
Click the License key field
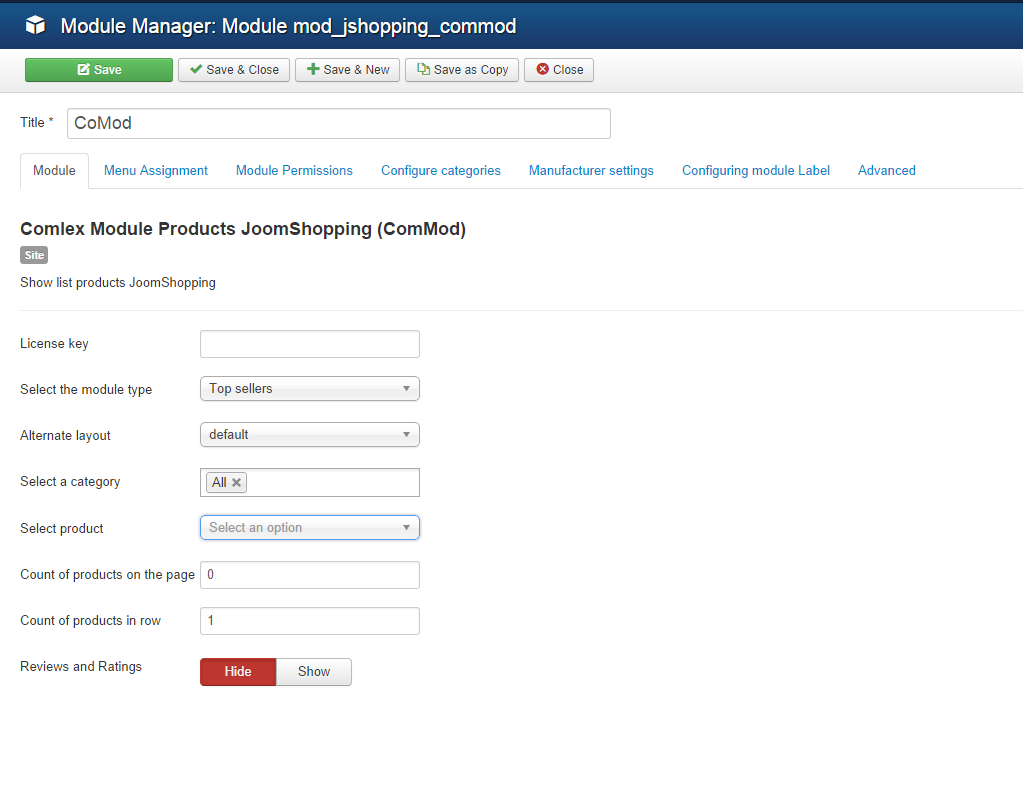309,344
